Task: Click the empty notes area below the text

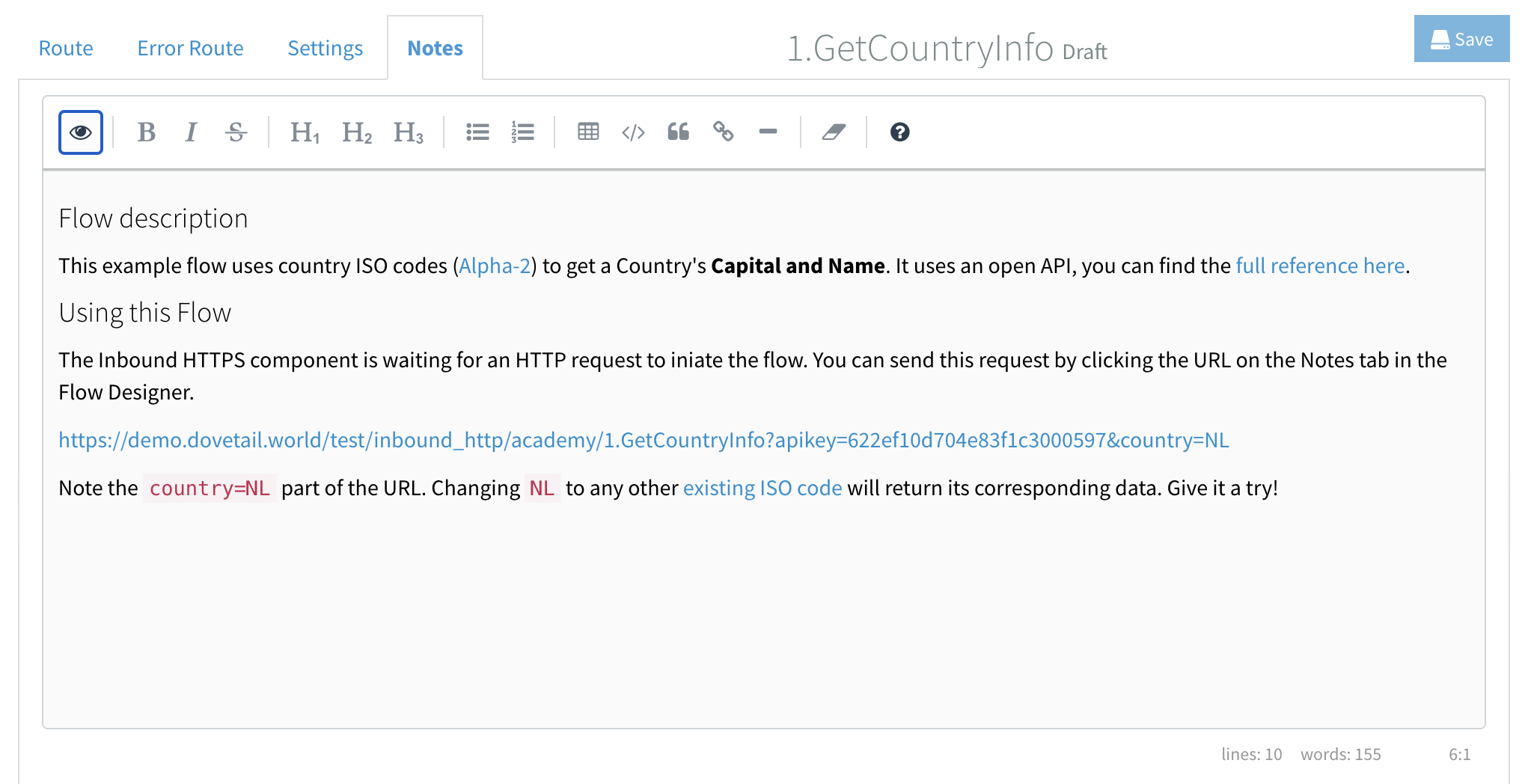Action: tap(763, 613)
